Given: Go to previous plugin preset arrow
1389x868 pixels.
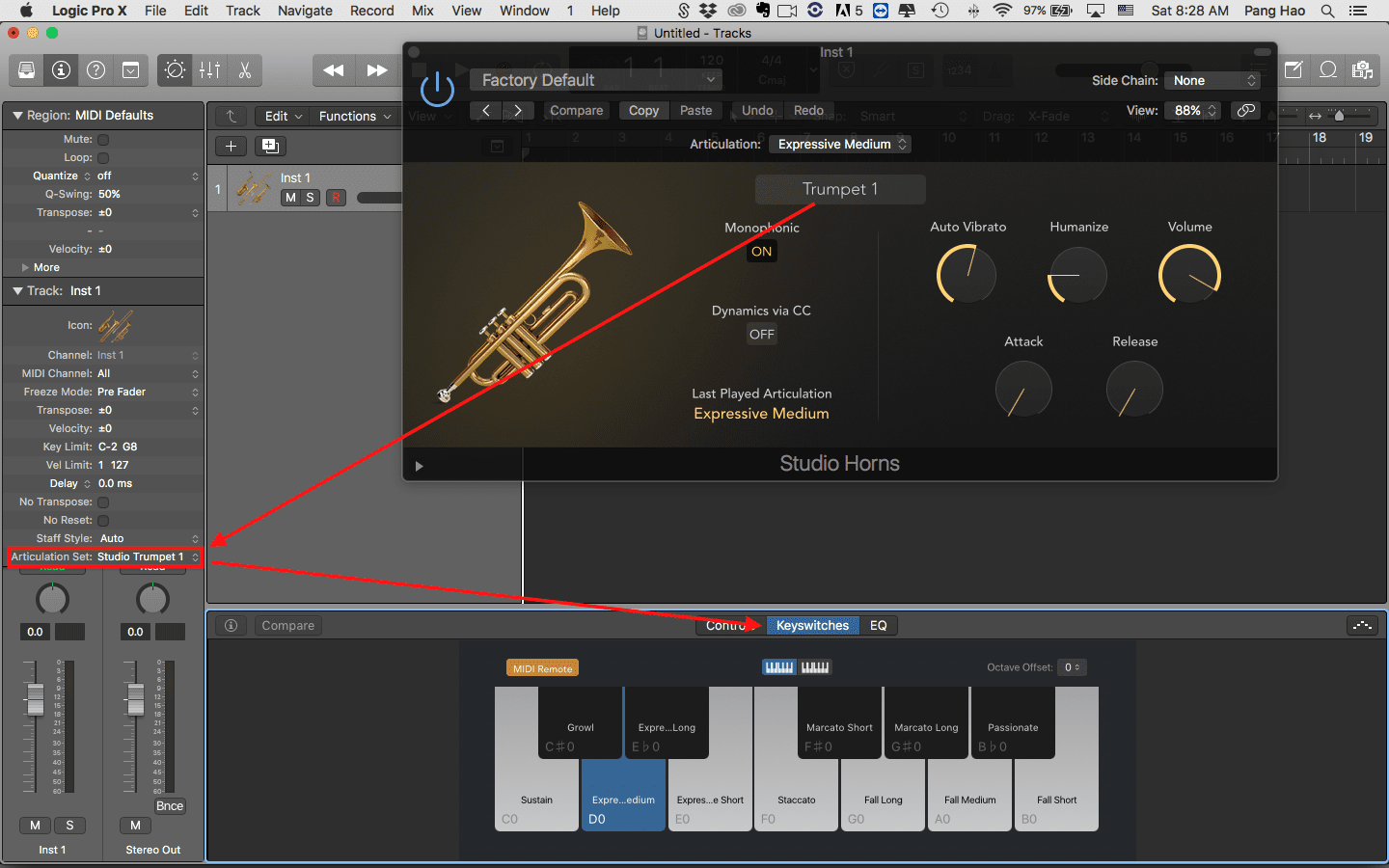Looking at the screenshot, I should click(x=486, y=110).
